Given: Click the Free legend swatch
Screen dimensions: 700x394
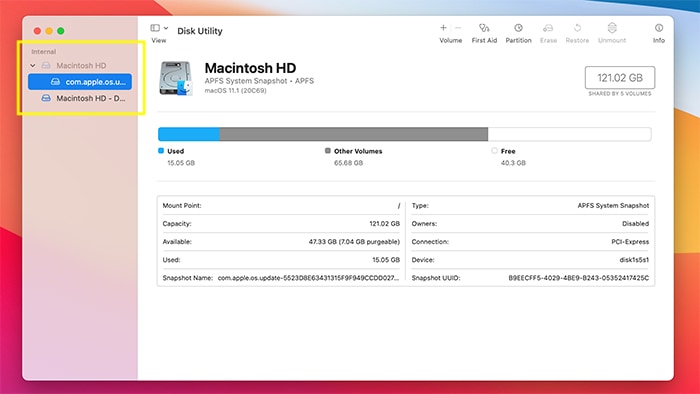Looking at the screenshot, I should (494, 151).
